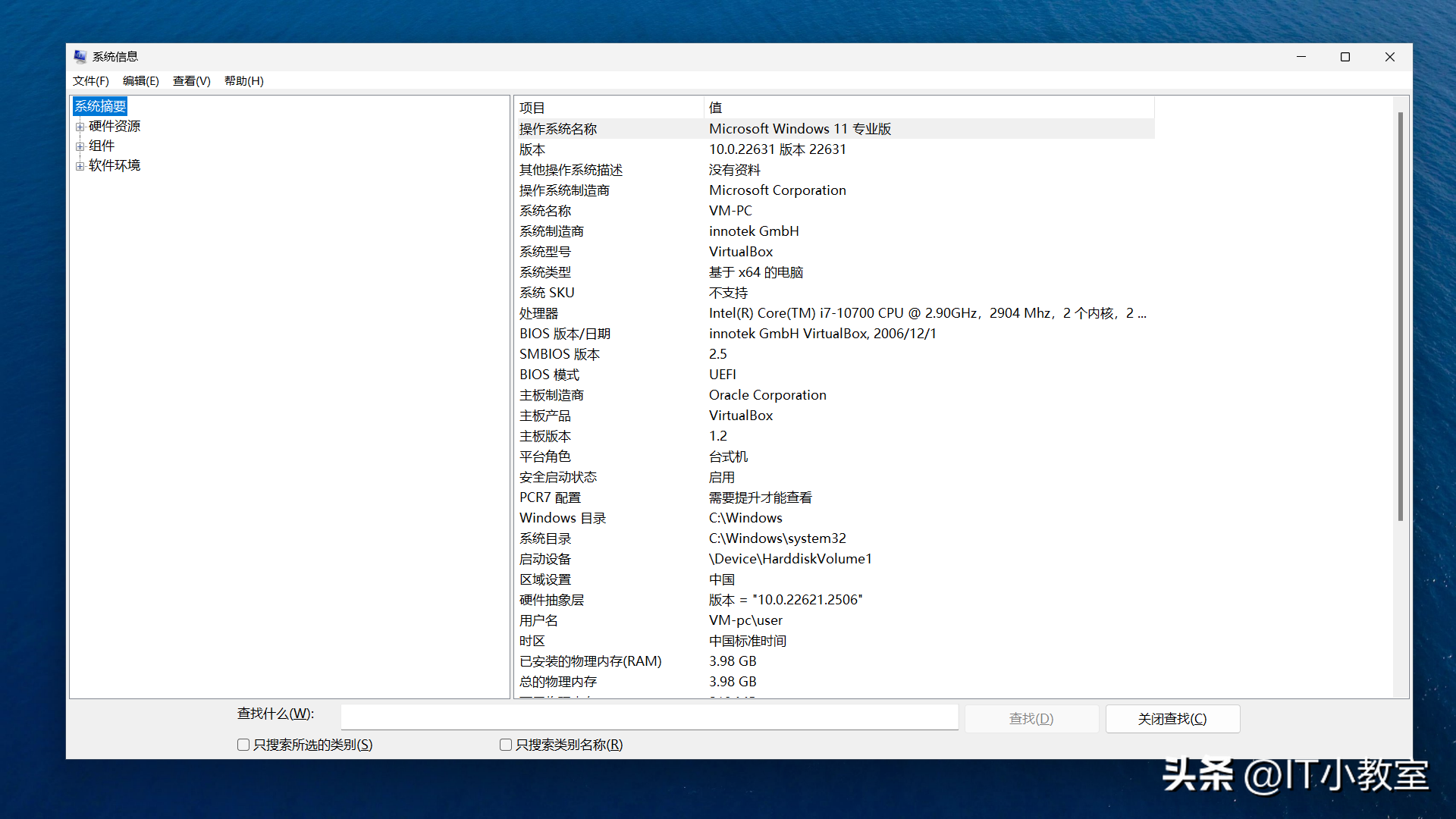Click the 中国标准时间 time zone value
The height and width of the screenshot is (819, 1456).
pos(748,641)
